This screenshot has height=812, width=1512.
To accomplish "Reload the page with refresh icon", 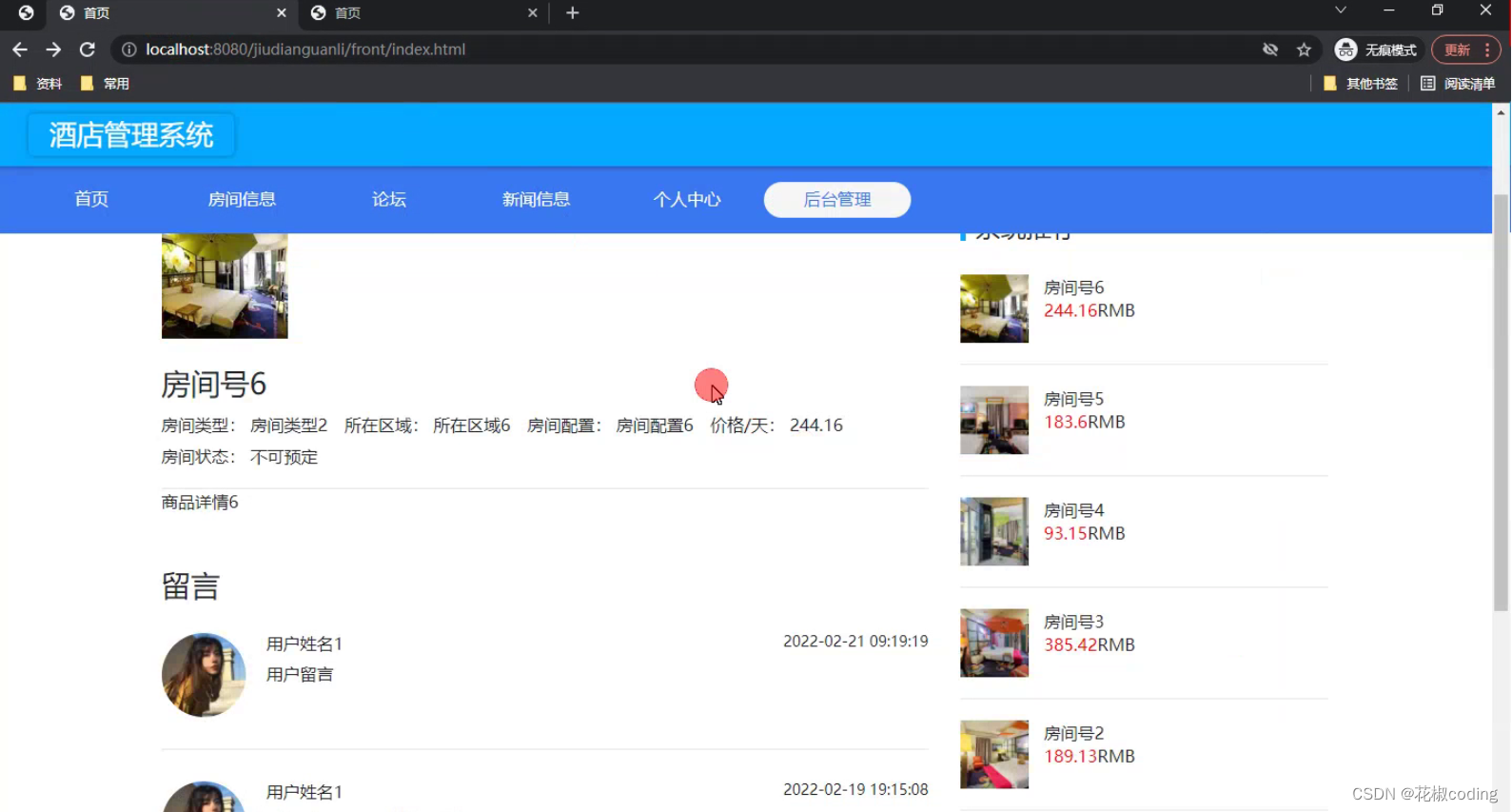I will point(87,50).
